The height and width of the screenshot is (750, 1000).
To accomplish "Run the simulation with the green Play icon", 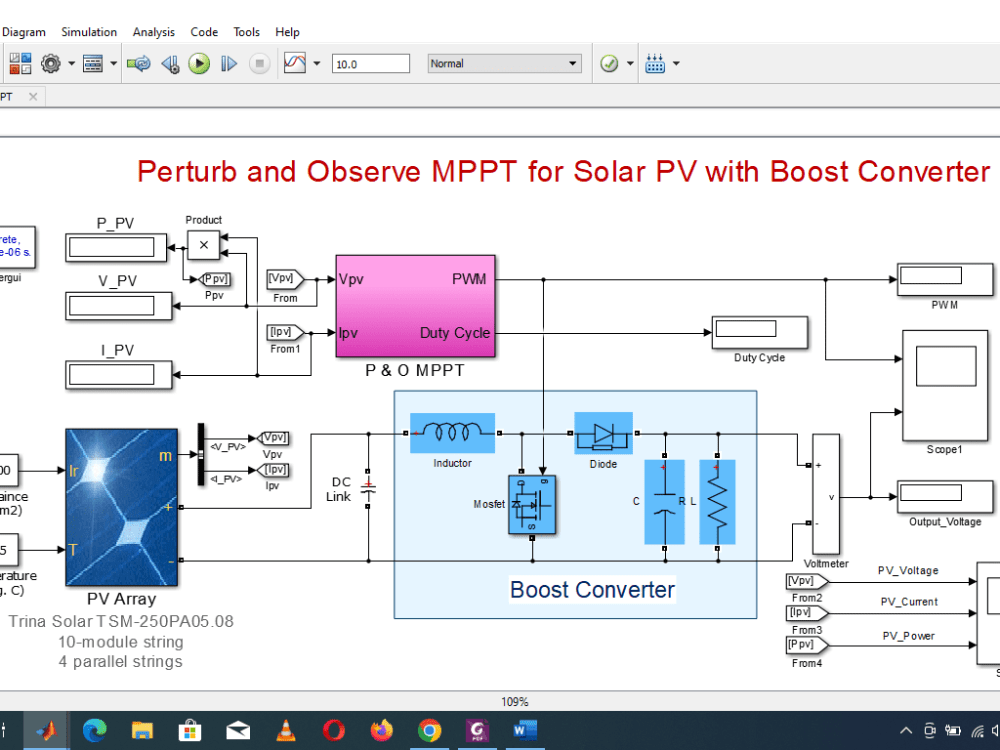I will (x=199, y=62).
